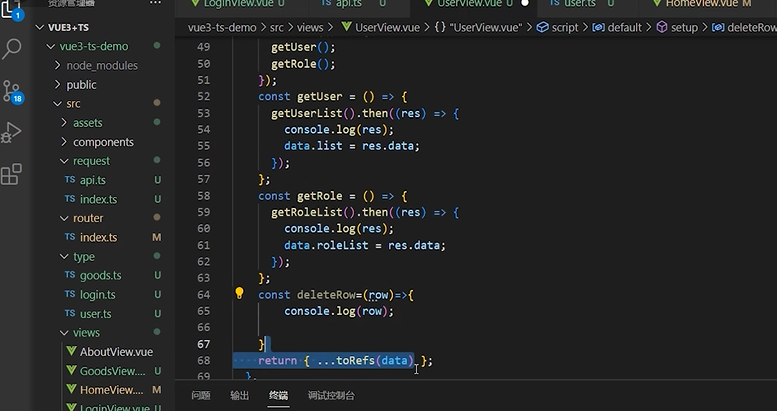
Task: Select the 终端 (Terminal) panel tab
Action: [278, 396]
